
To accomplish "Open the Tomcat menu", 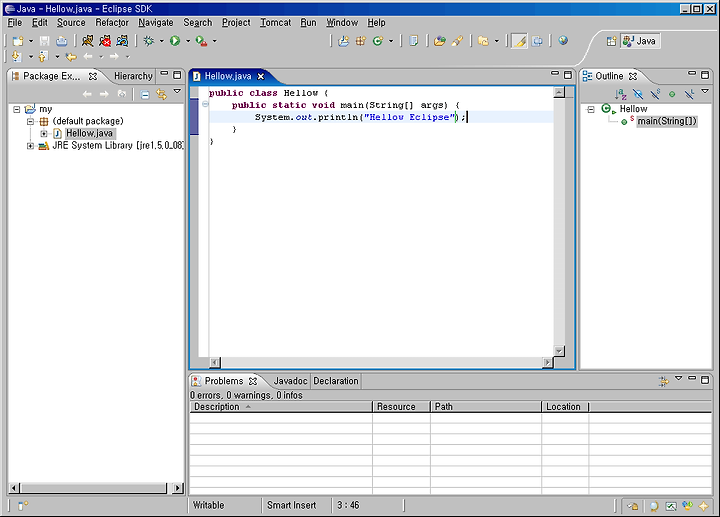I will [276, 22].
